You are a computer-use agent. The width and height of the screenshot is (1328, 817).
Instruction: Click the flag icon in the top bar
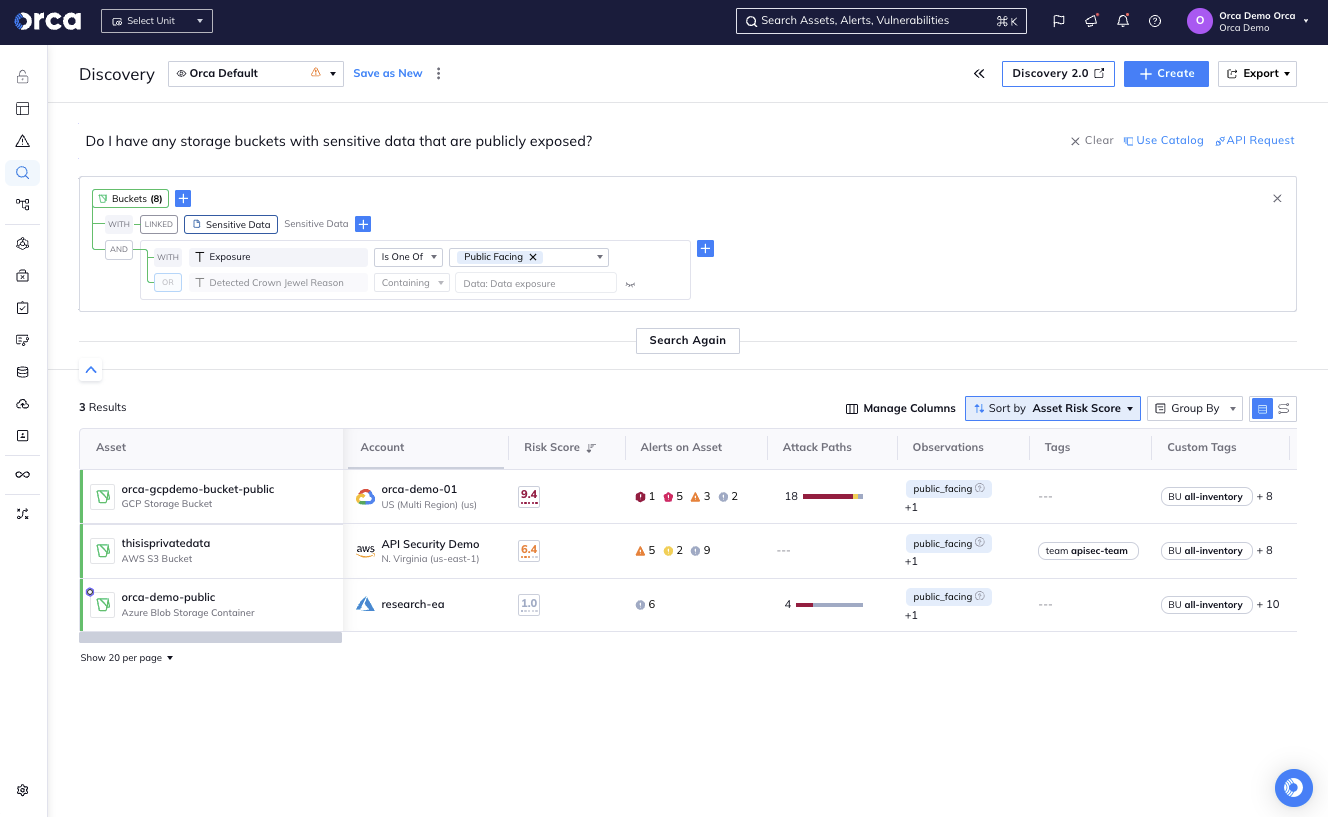1059,20
